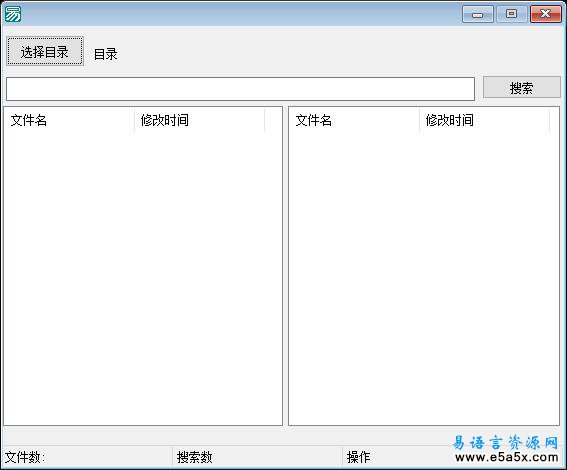This screenshot has height=470, width=567.
Task: Click the 文件数 status bar panel
Action: tap(88, 457)
